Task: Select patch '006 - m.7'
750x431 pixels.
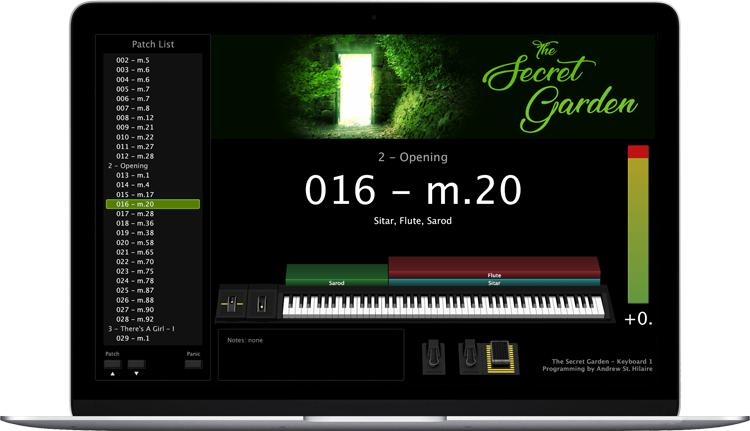Action: tap(132, 99)
